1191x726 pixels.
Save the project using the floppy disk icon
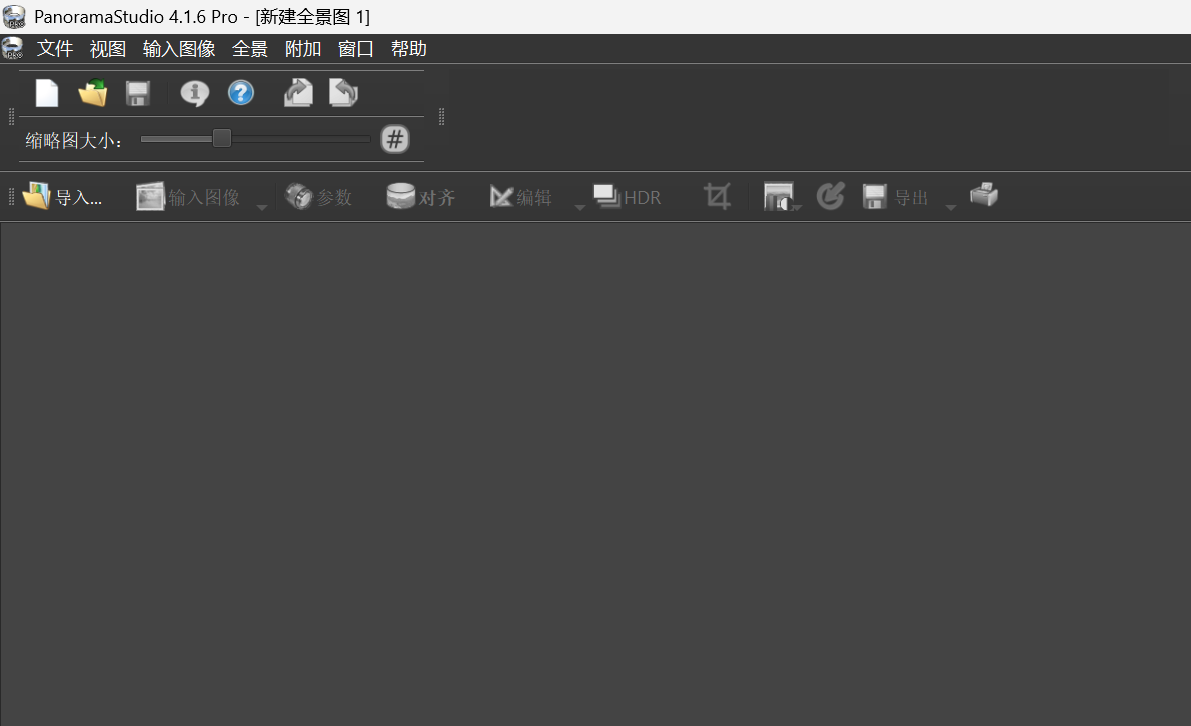137,92
